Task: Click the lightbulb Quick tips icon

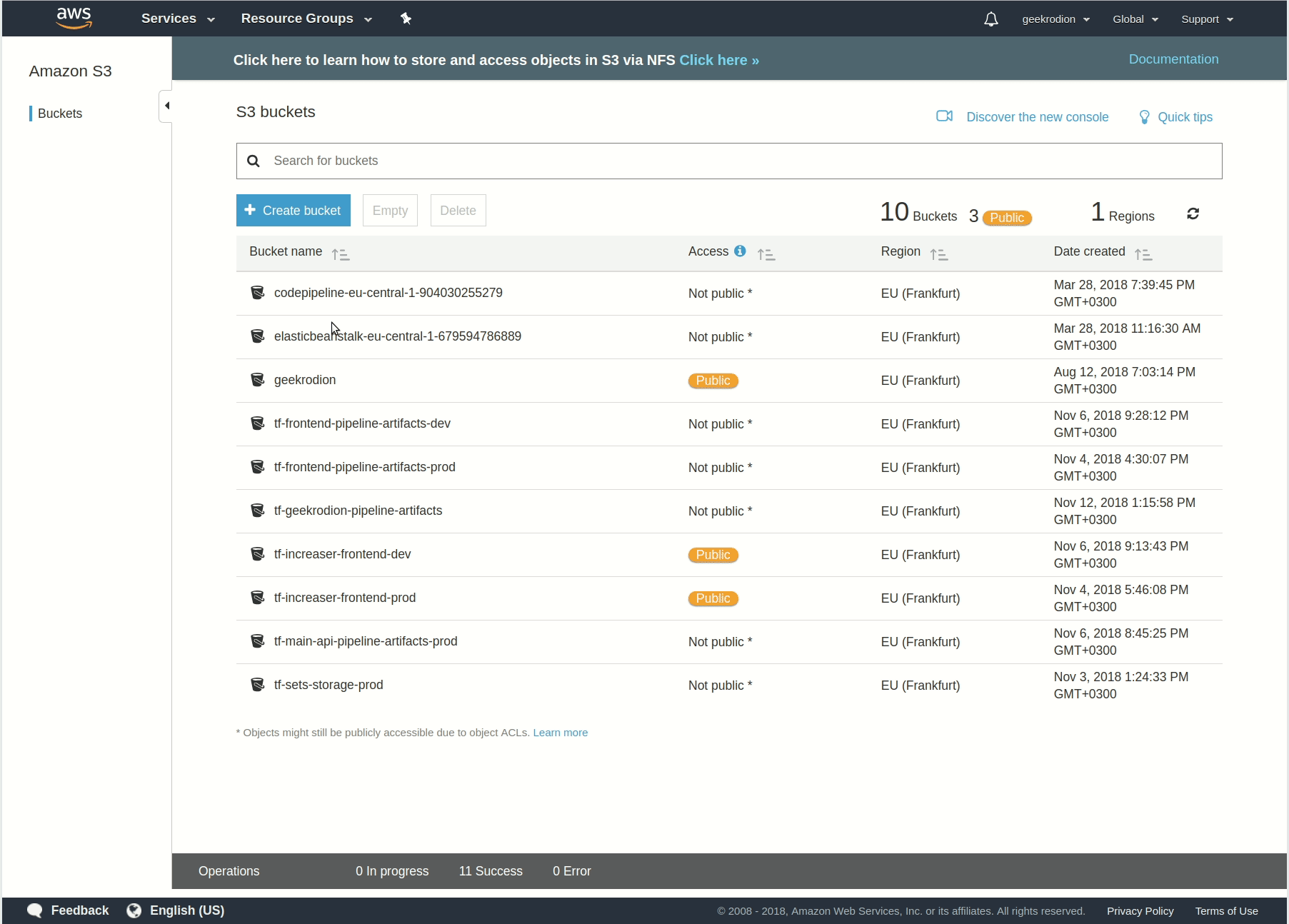Action: coord(1144,117)
